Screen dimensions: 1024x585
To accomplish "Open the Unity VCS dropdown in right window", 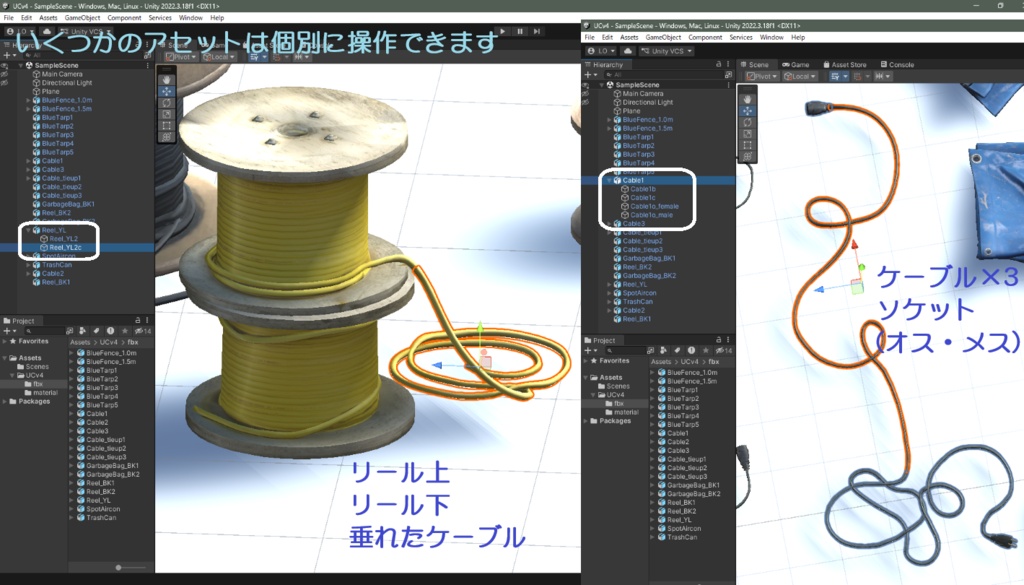I will click(x=666, y=51).
